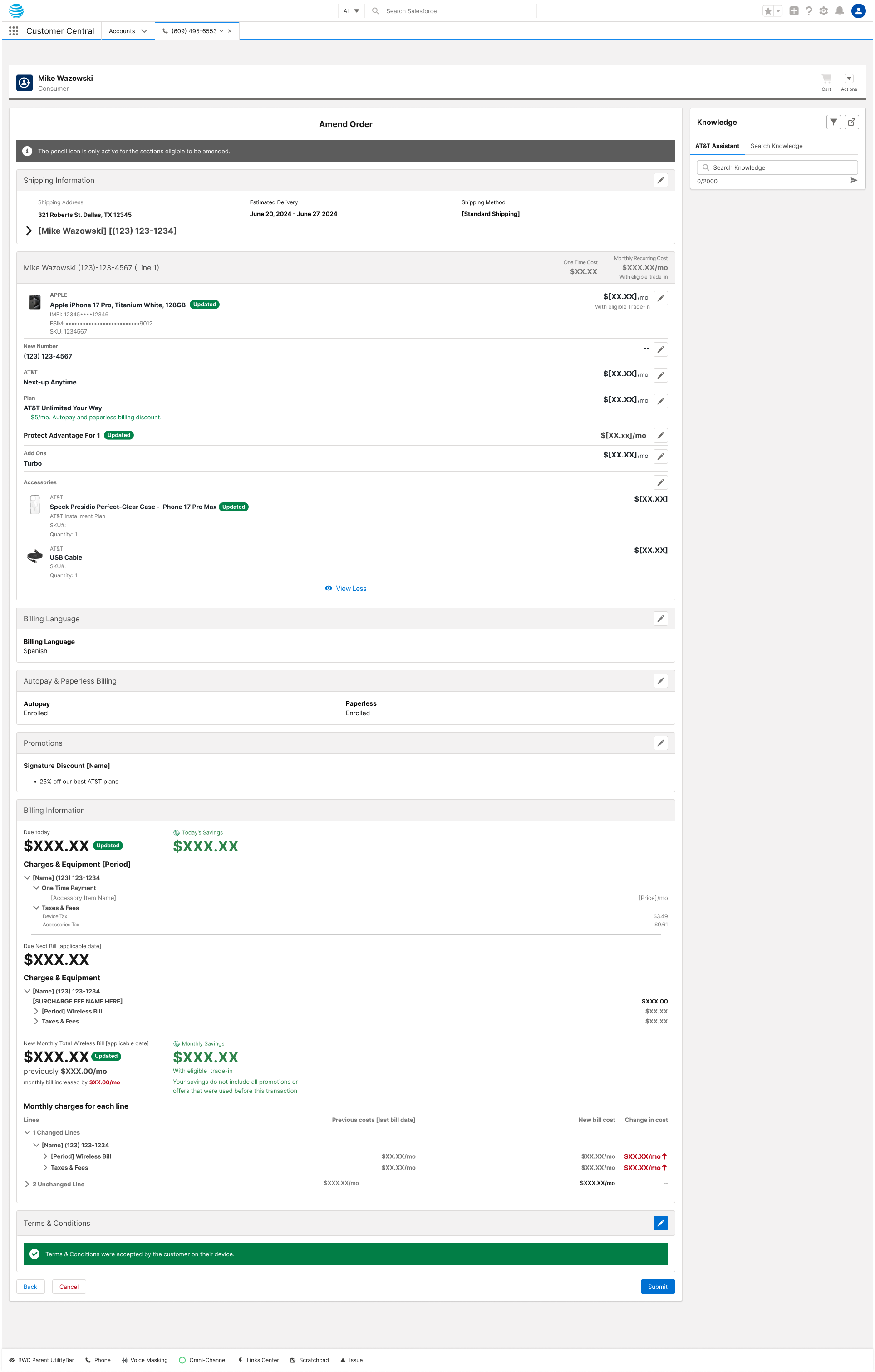Close the (609) 495-6553 tab

coord(230,31)
